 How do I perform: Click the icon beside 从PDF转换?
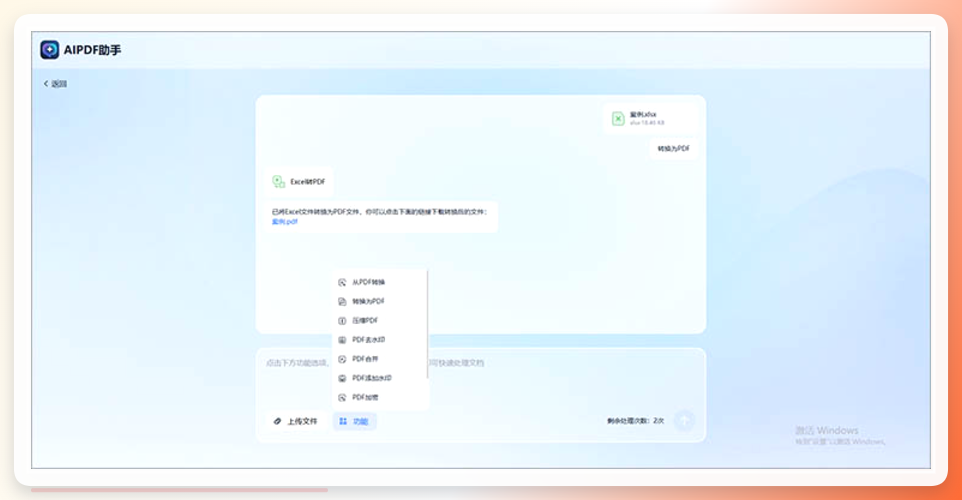(x=342, y=283)
